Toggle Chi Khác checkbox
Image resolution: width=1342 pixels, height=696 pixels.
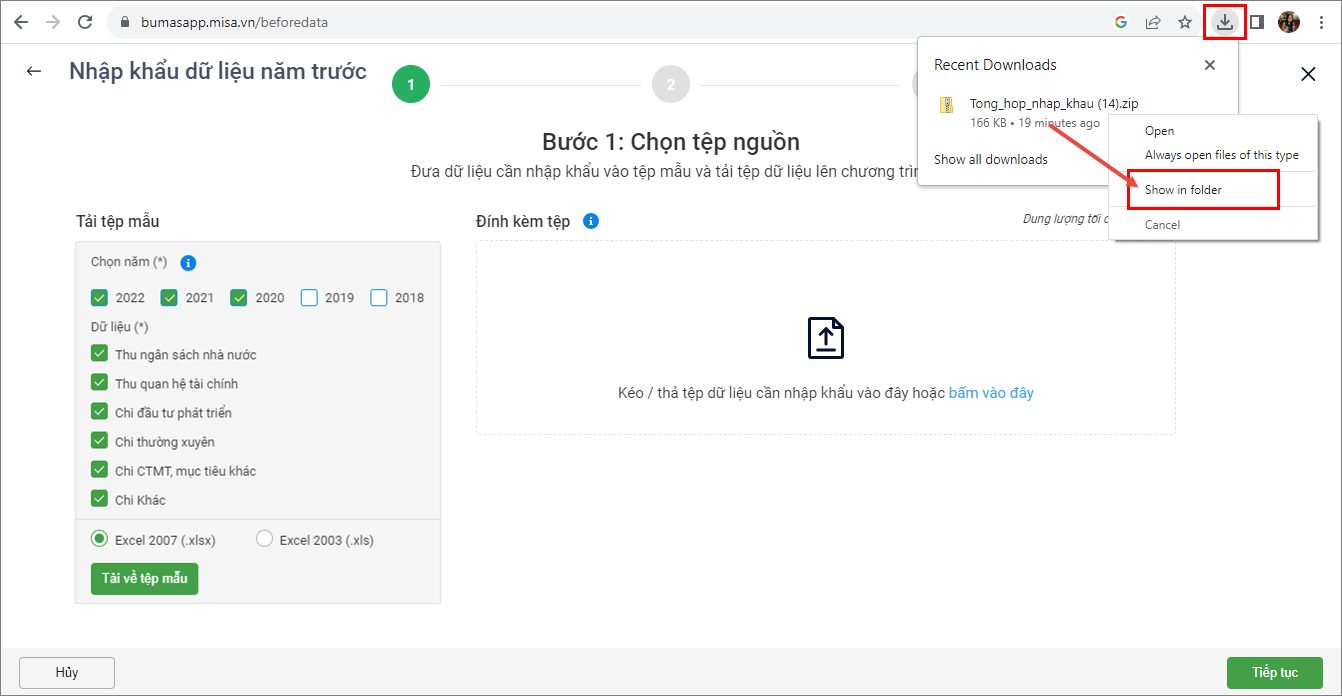[x=99, y=498]
